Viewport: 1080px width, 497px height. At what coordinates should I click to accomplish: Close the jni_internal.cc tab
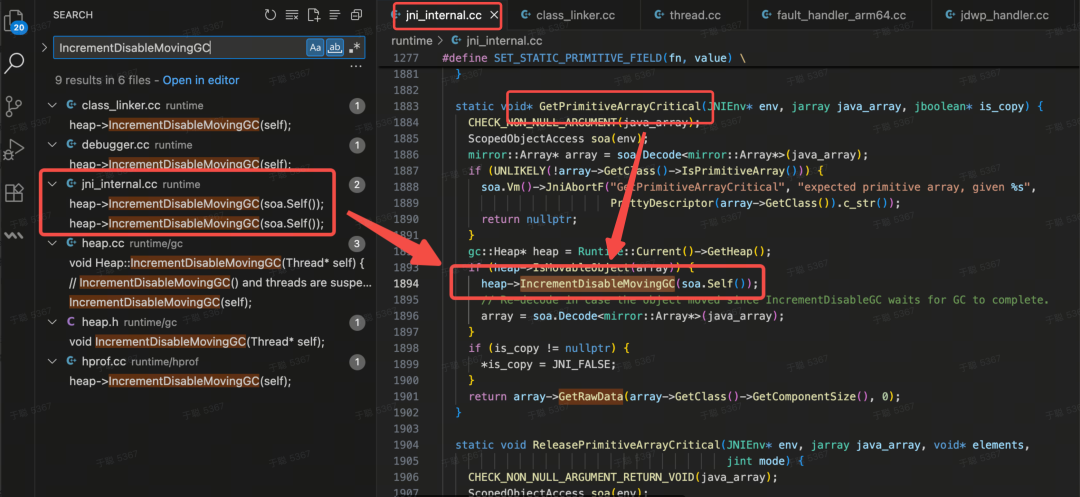point(493,15)
